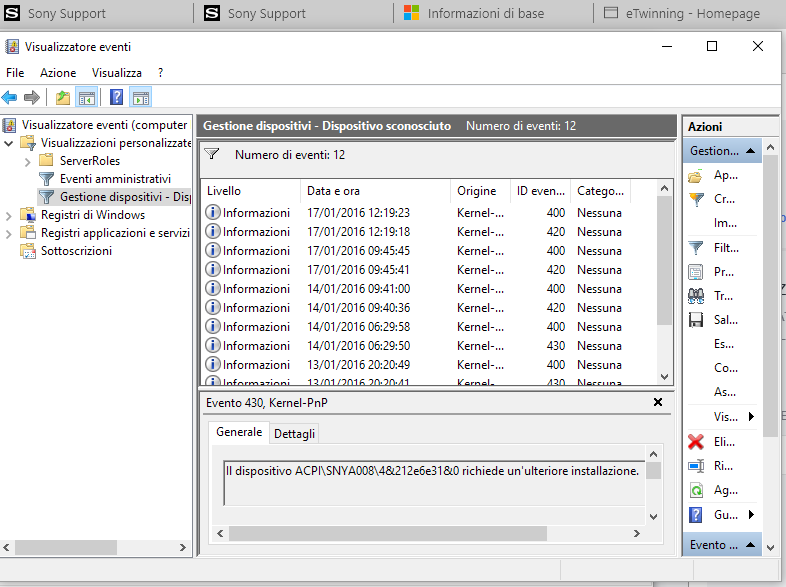Click the blue Help toolbar icon
786x587 pixels.
(x=116, y=97)
